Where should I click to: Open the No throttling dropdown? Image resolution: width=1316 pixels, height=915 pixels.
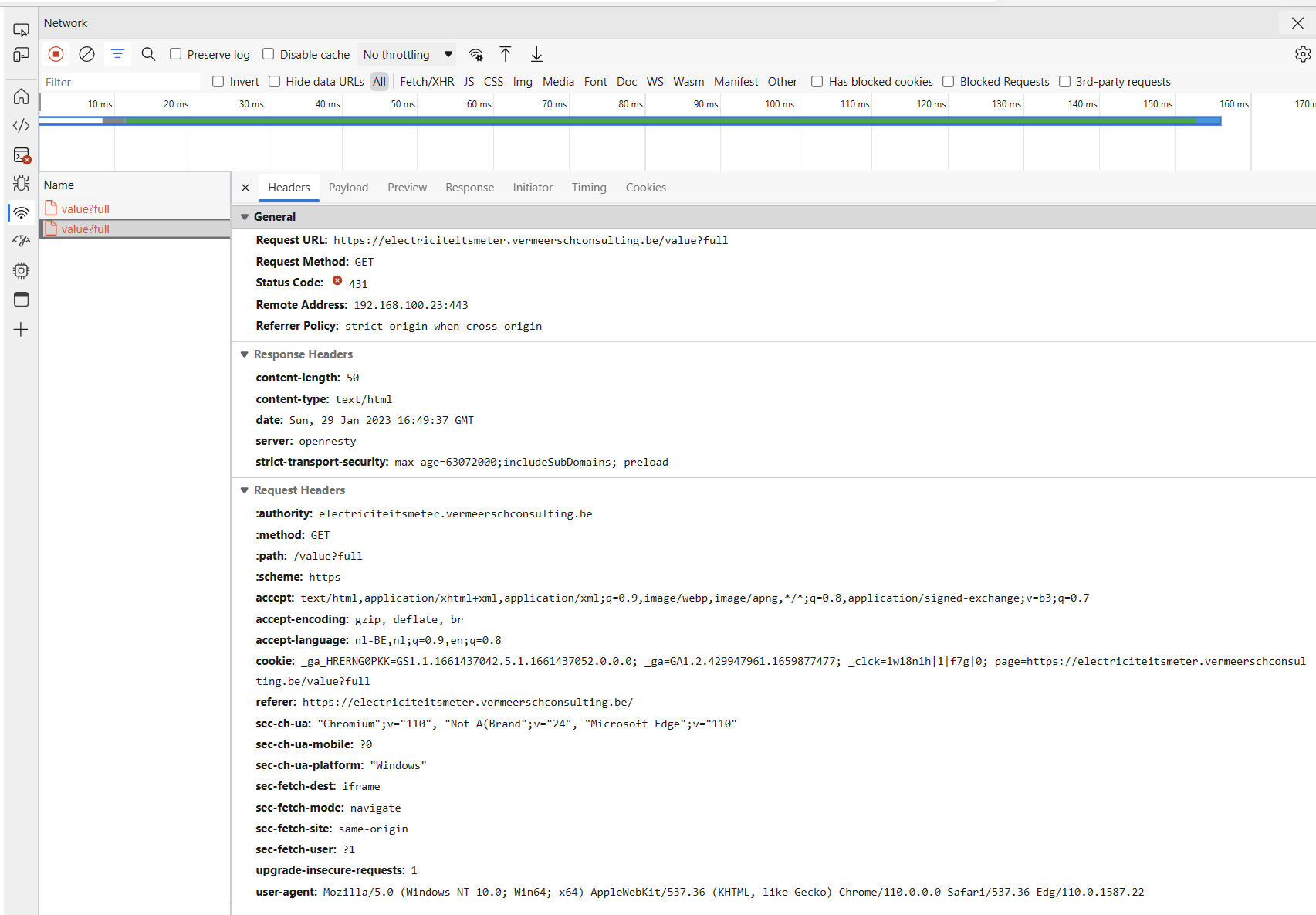(406, 54)
